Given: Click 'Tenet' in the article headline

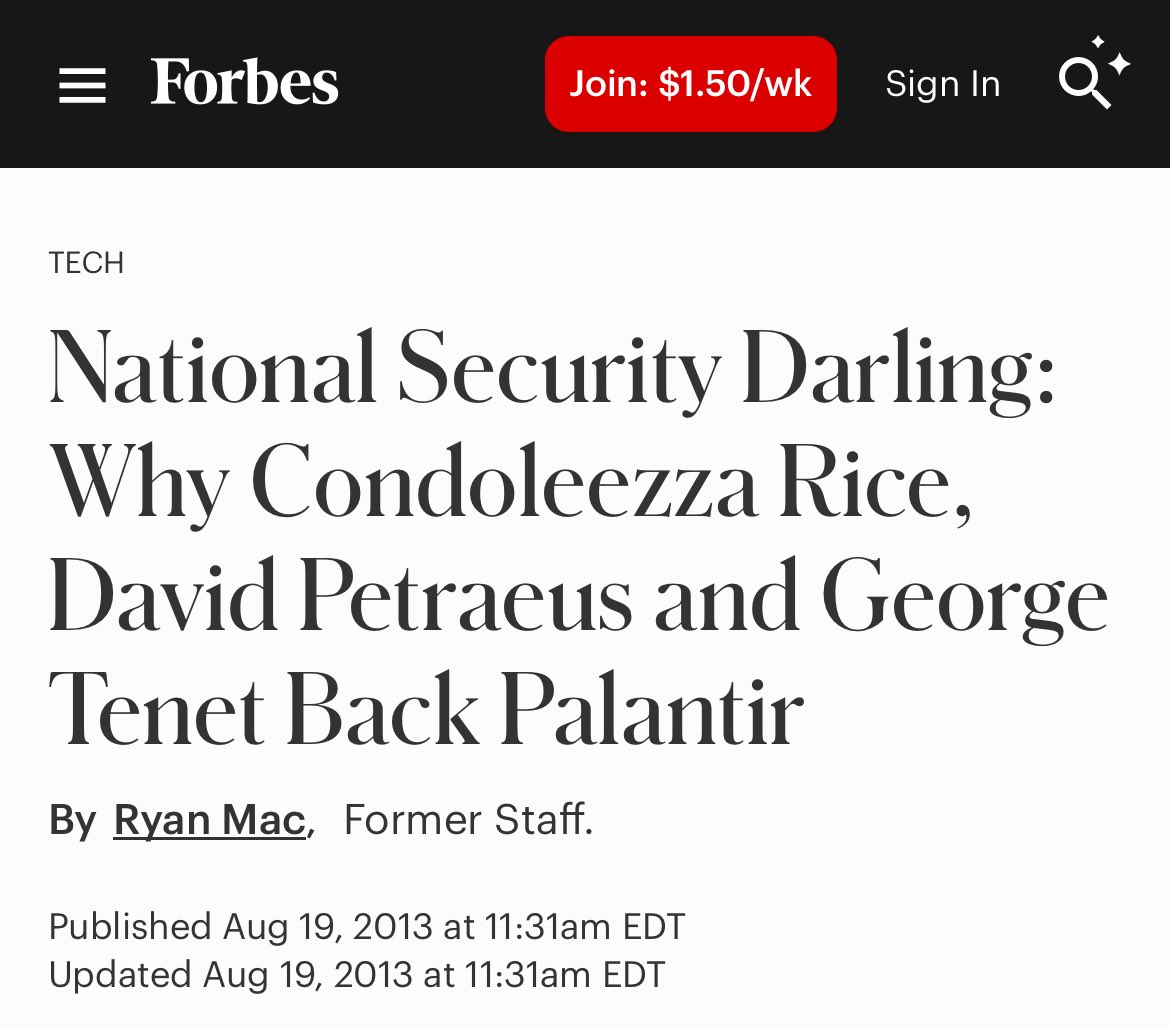Looking at the screenshot, I should 159,712.
